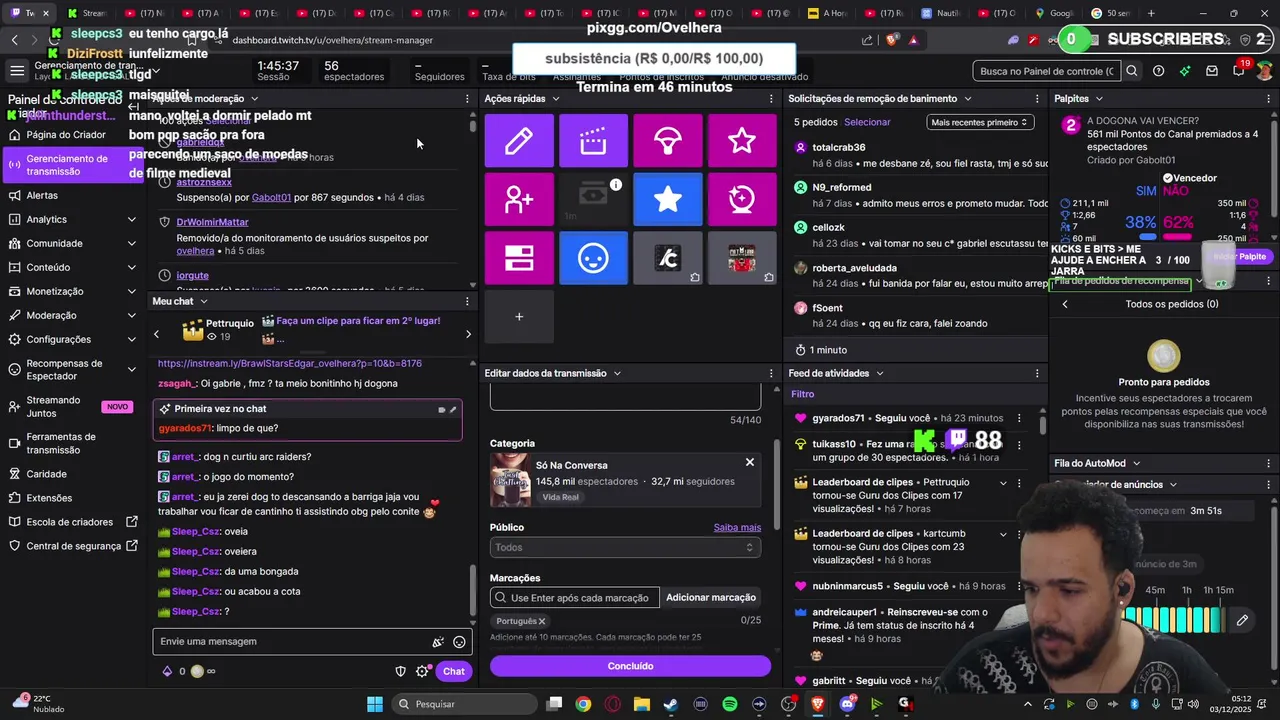Click the Filtro link in activity feed

[x=803, y=394]
